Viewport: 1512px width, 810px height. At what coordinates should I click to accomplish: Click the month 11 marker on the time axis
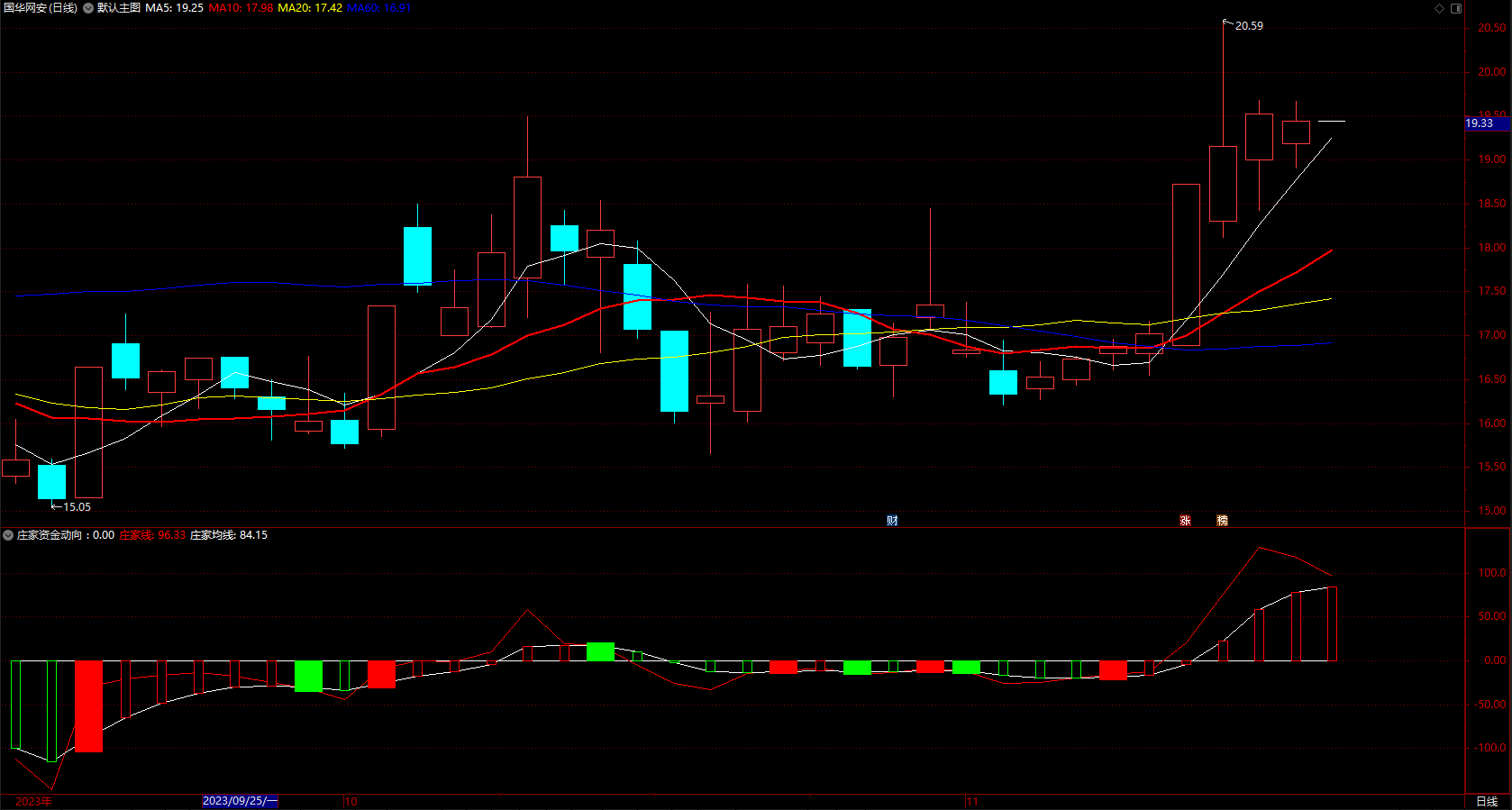click(x=972, y=802)
